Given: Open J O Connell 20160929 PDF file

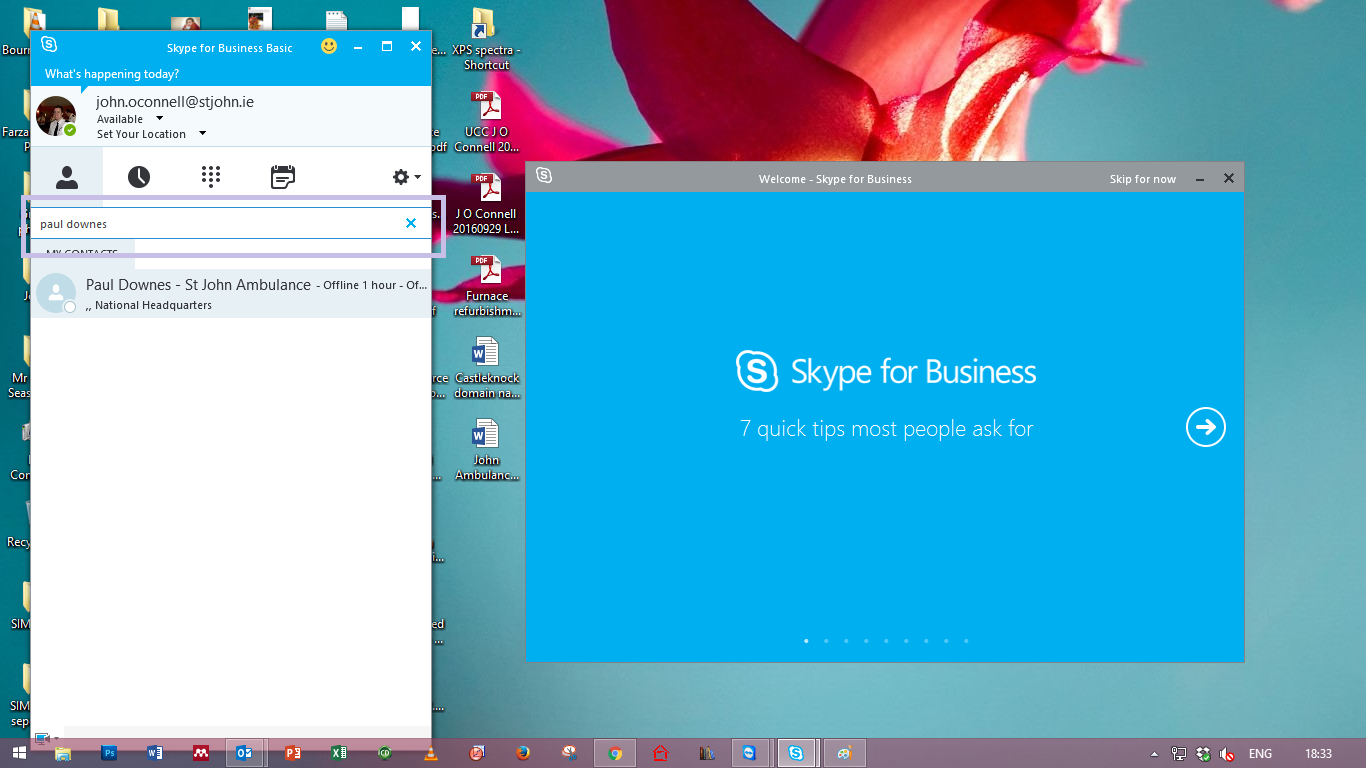Looking at the screenshot, I should click(x=487, y=204).
